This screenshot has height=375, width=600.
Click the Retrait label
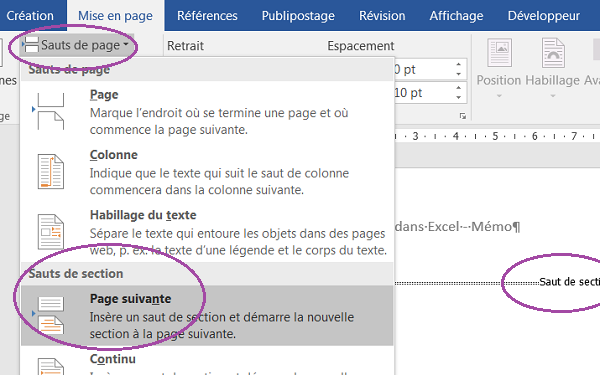[x=185, y=46]
